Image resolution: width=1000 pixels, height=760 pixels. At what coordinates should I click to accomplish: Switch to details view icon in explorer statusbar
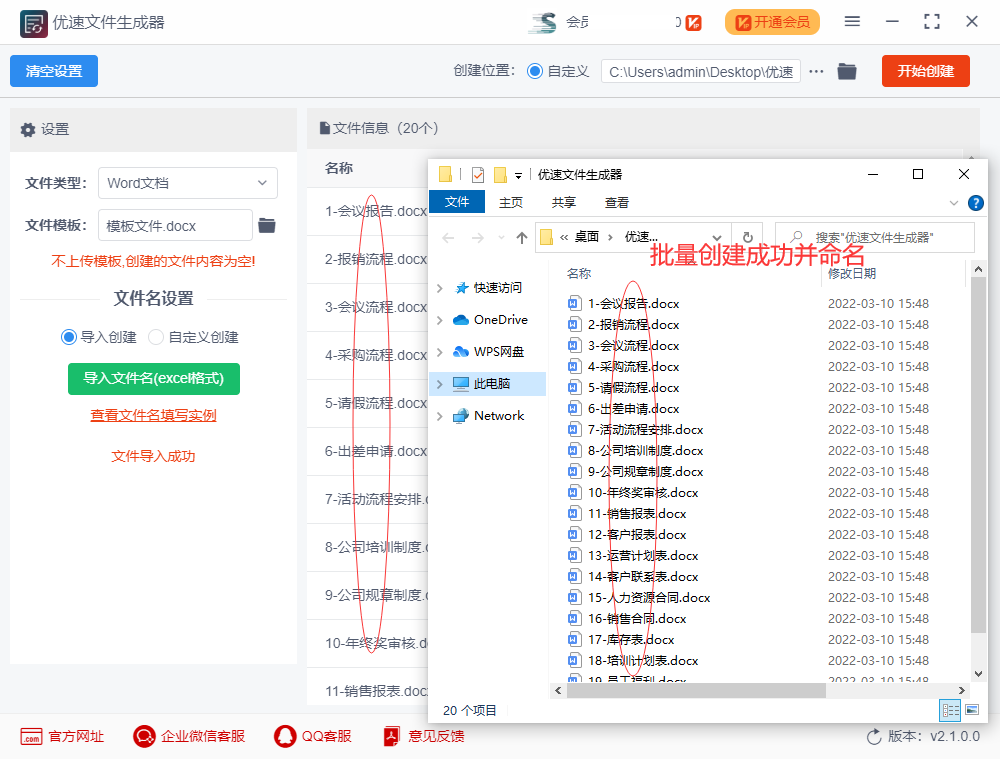(949, 710)
